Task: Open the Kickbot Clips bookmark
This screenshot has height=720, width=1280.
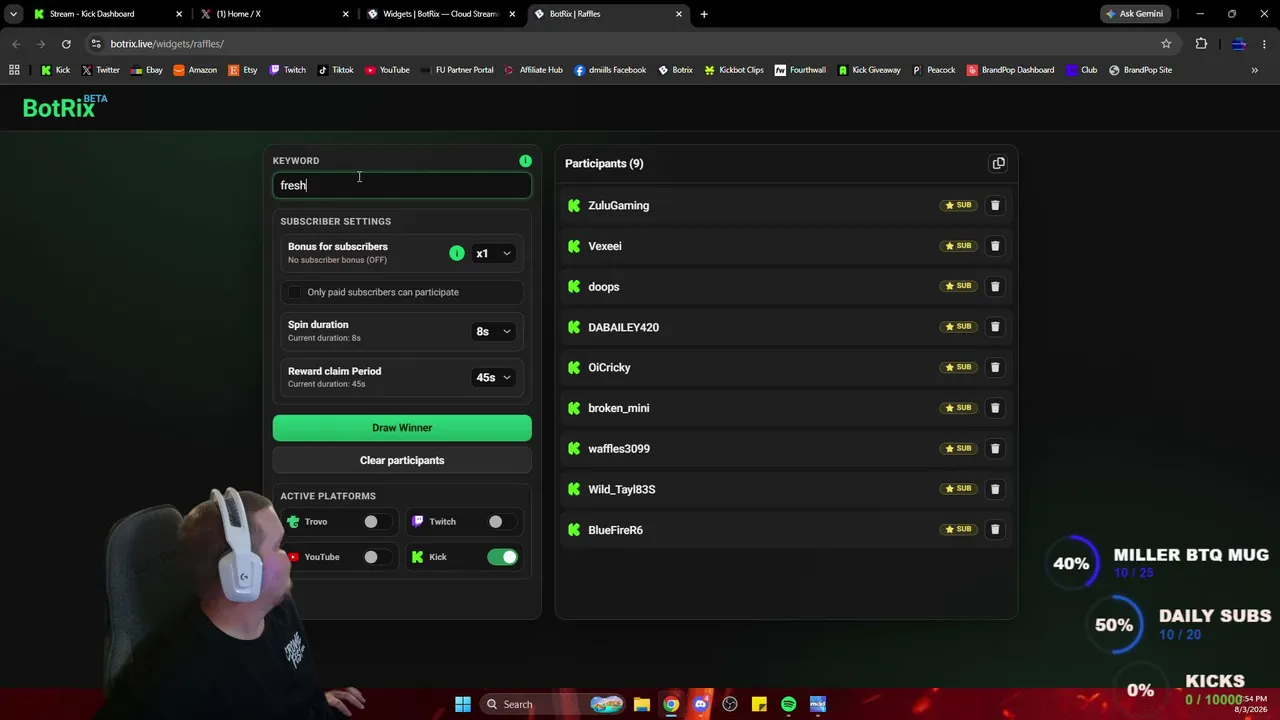Action: pos(734,70)
